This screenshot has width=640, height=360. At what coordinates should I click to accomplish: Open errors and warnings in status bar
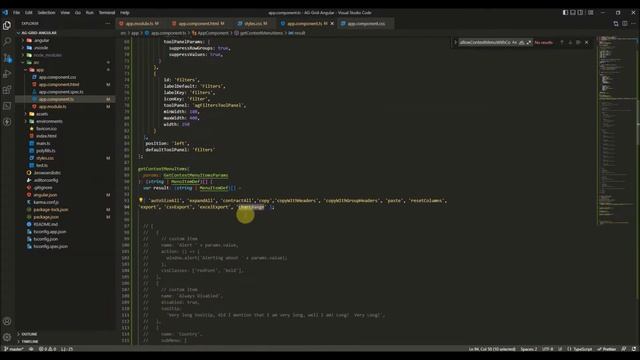point(47,349)
